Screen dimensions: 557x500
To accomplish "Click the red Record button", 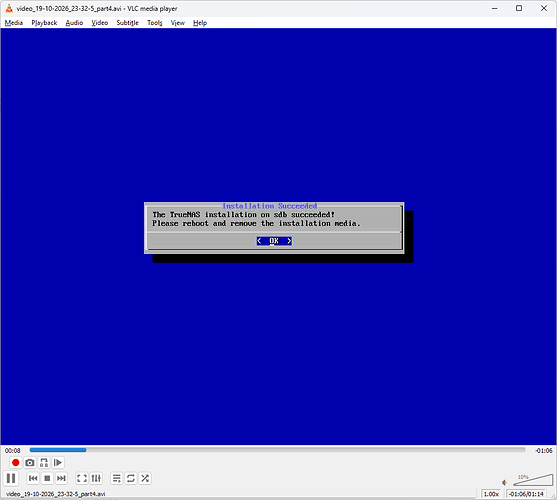I will (15, 462).
